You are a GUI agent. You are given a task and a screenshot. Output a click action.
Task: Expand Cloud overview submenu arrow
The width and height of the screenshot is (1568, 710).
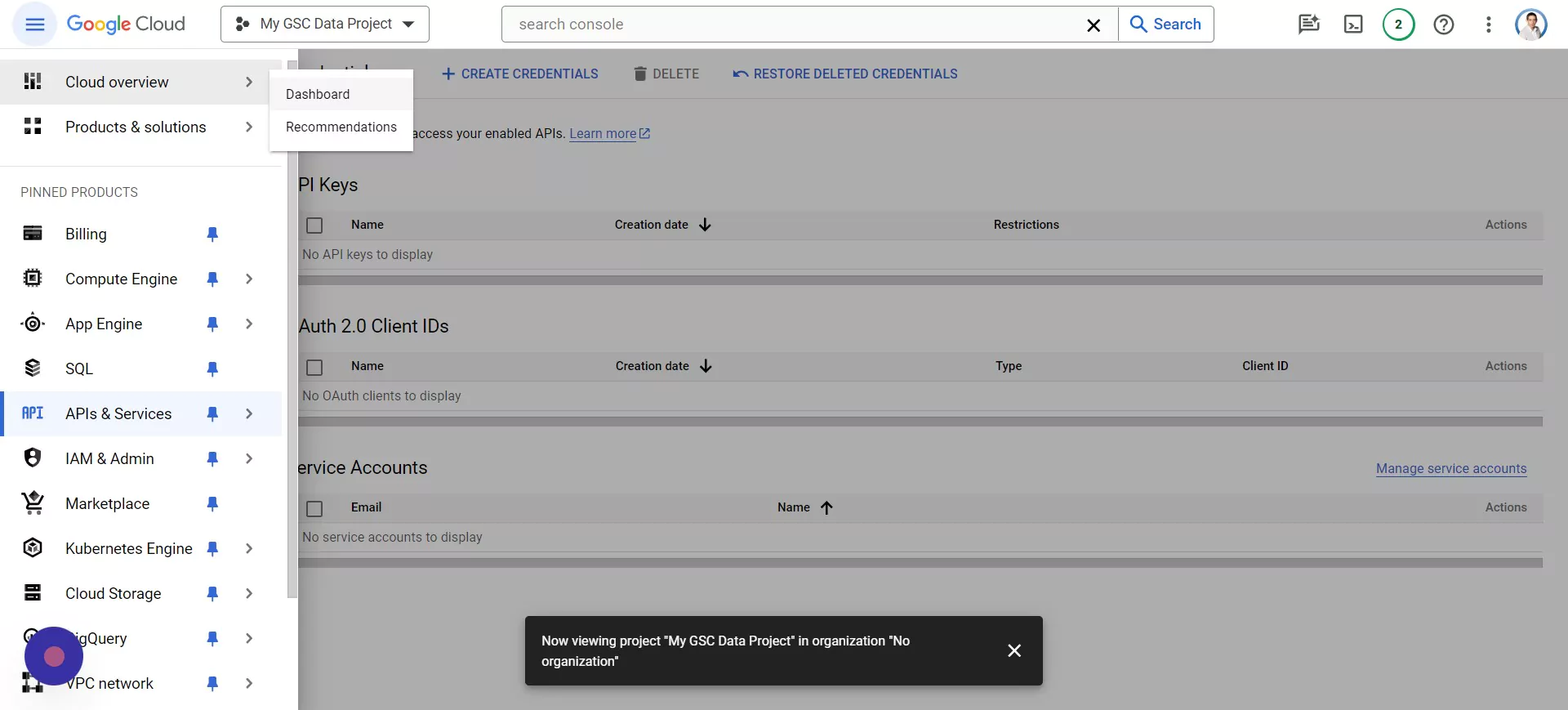click(249, 82)
